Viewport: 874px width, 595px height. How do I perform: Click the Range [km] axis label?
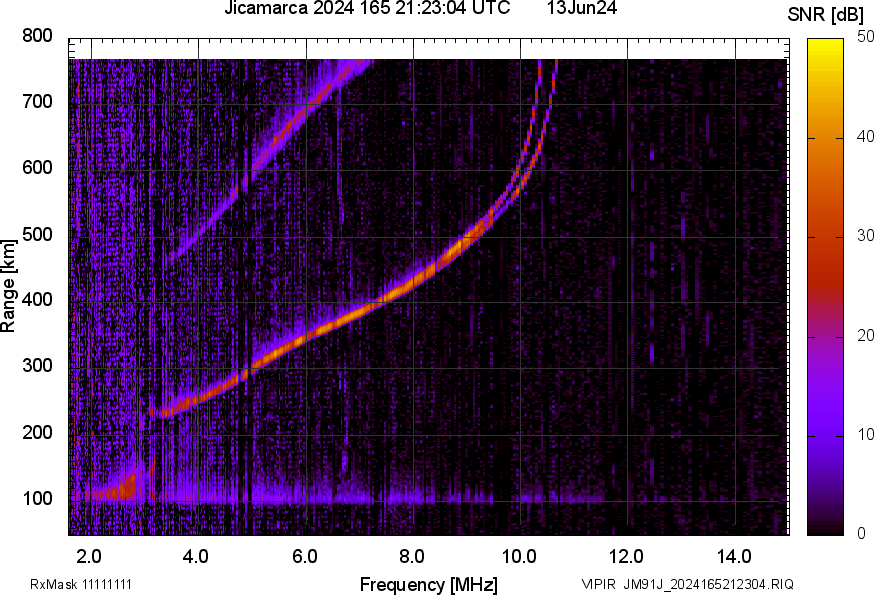[8, 287]
